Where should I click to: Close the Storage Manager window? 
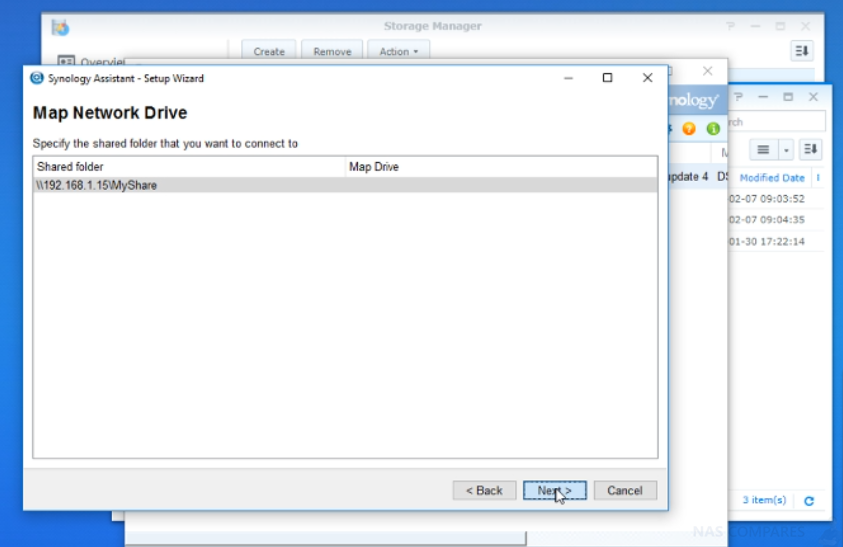(x=805, y=26)
